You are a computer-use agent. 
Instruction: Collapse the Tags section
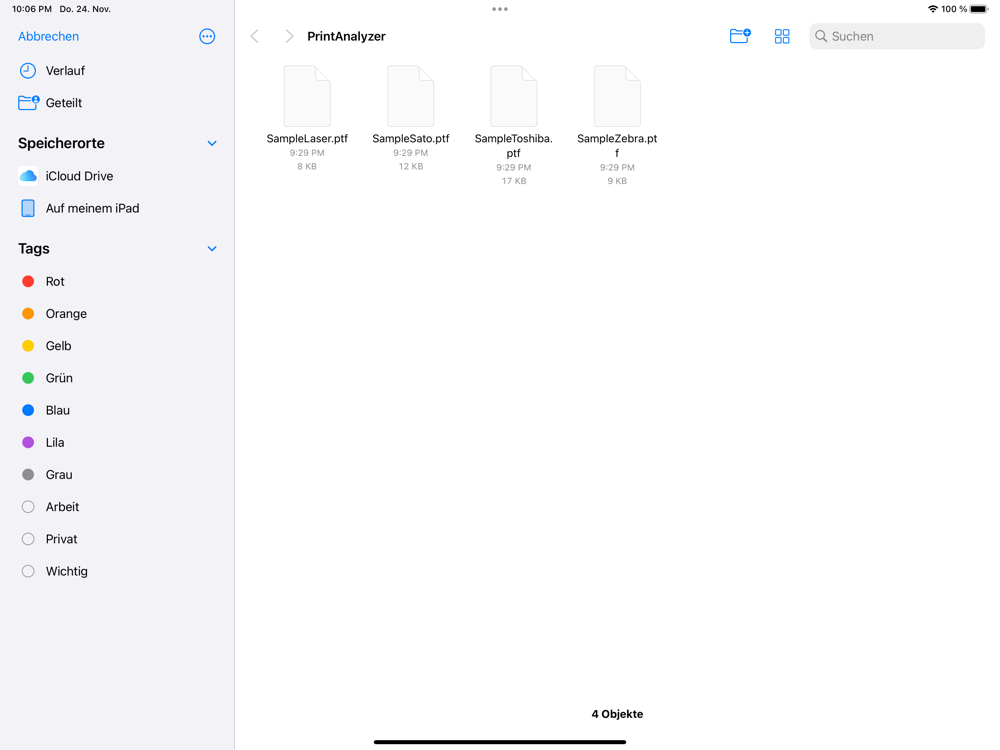coord(212,249)
